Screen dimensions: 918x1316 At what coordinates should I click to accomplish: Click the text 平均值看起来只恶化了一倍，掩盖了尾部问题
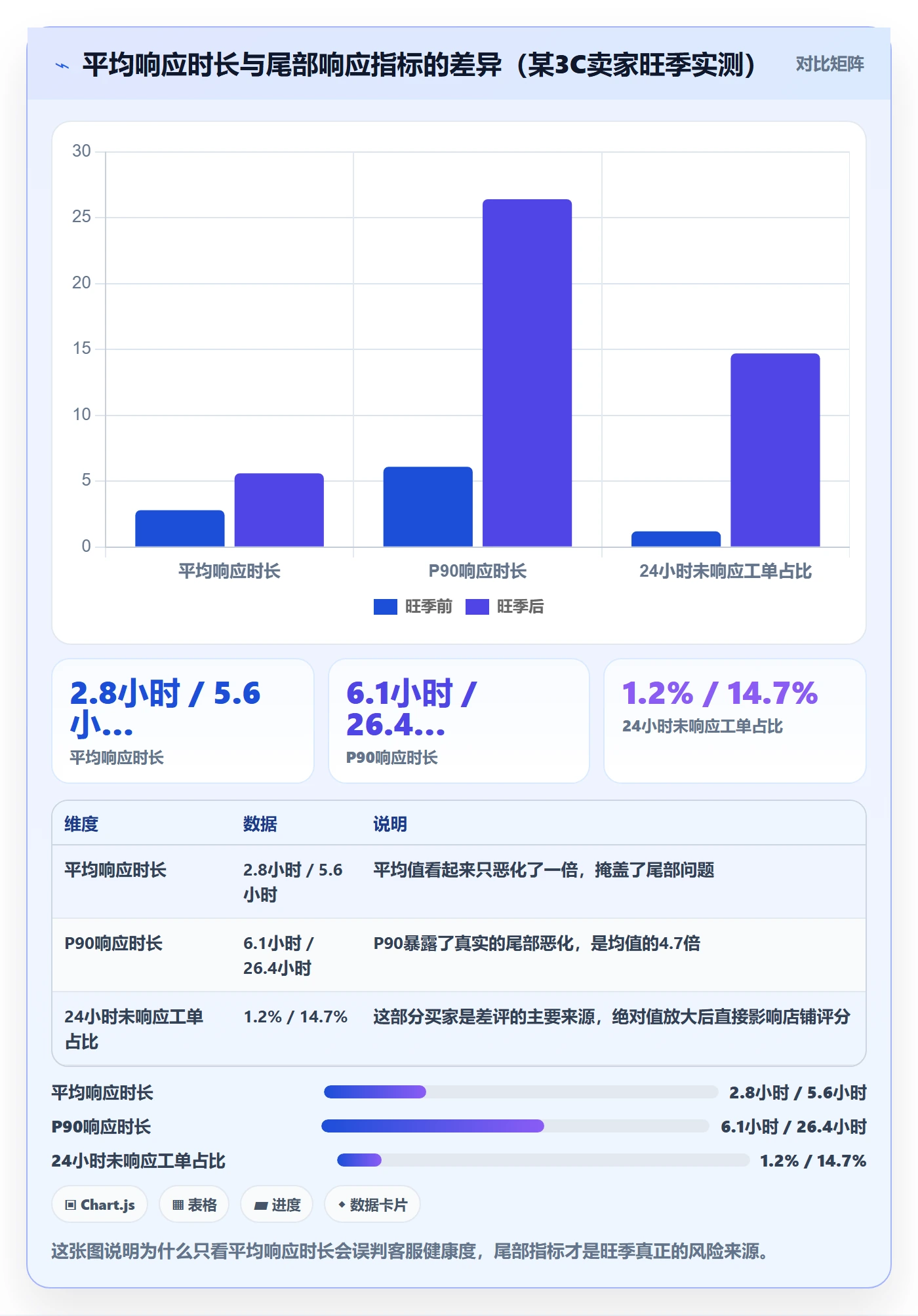tap(544, 870)
